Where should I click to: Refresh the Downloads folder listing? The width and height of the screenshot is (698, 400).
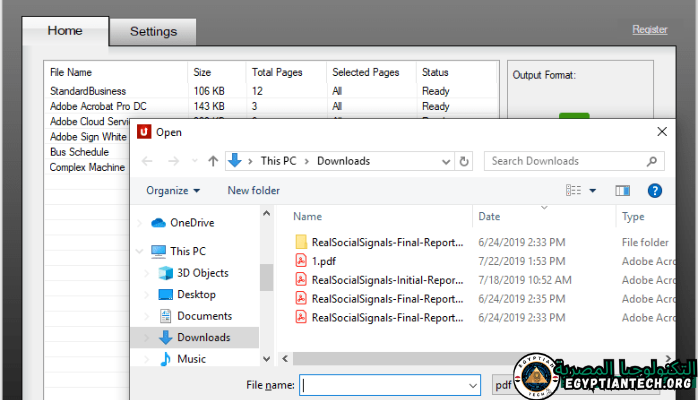pos(464,161)
